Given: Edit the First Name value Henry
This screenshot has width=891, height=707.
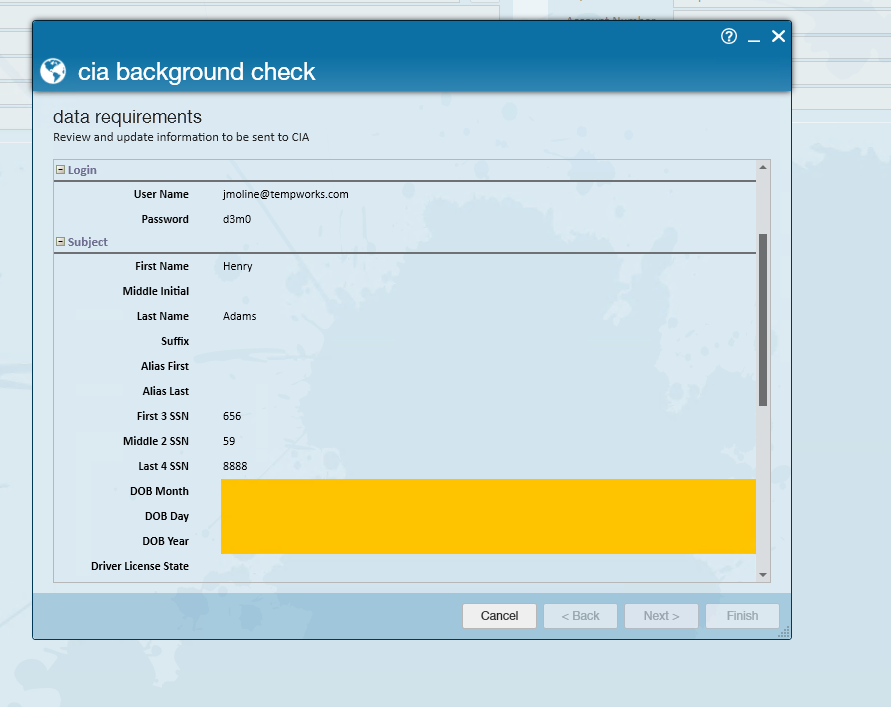Looking at the screenshot, I should [x=489, y=266].
